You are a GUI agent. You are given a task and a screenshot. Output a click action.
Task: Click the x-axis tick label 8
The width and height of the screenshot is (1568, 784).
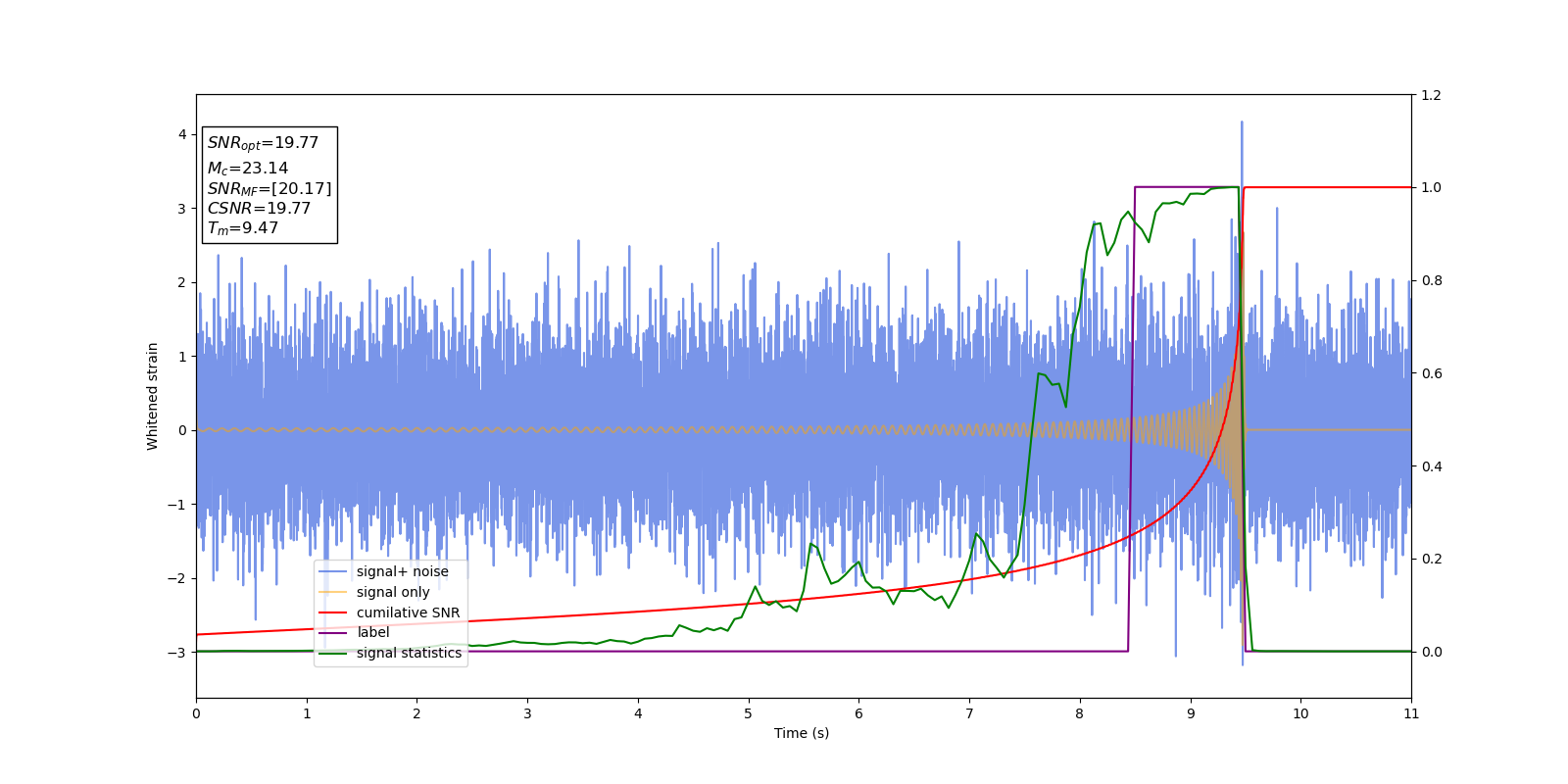click(1080, 713)
